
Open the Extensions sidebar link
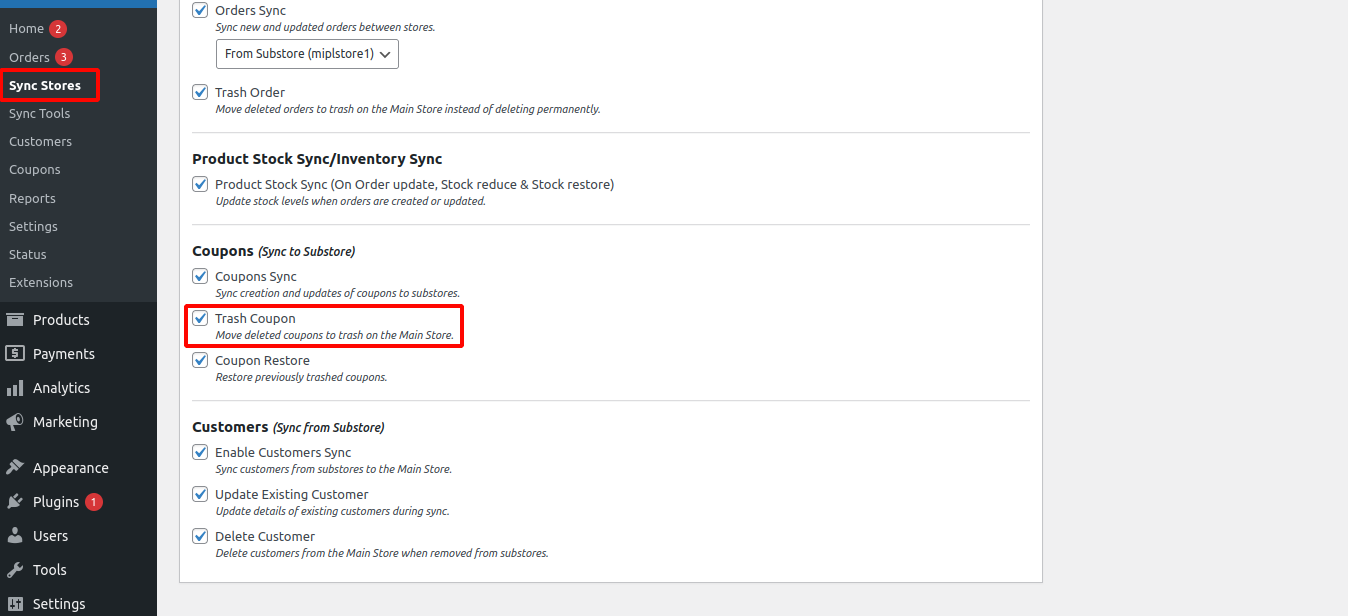pyautogui.click(x=41, y=283)
